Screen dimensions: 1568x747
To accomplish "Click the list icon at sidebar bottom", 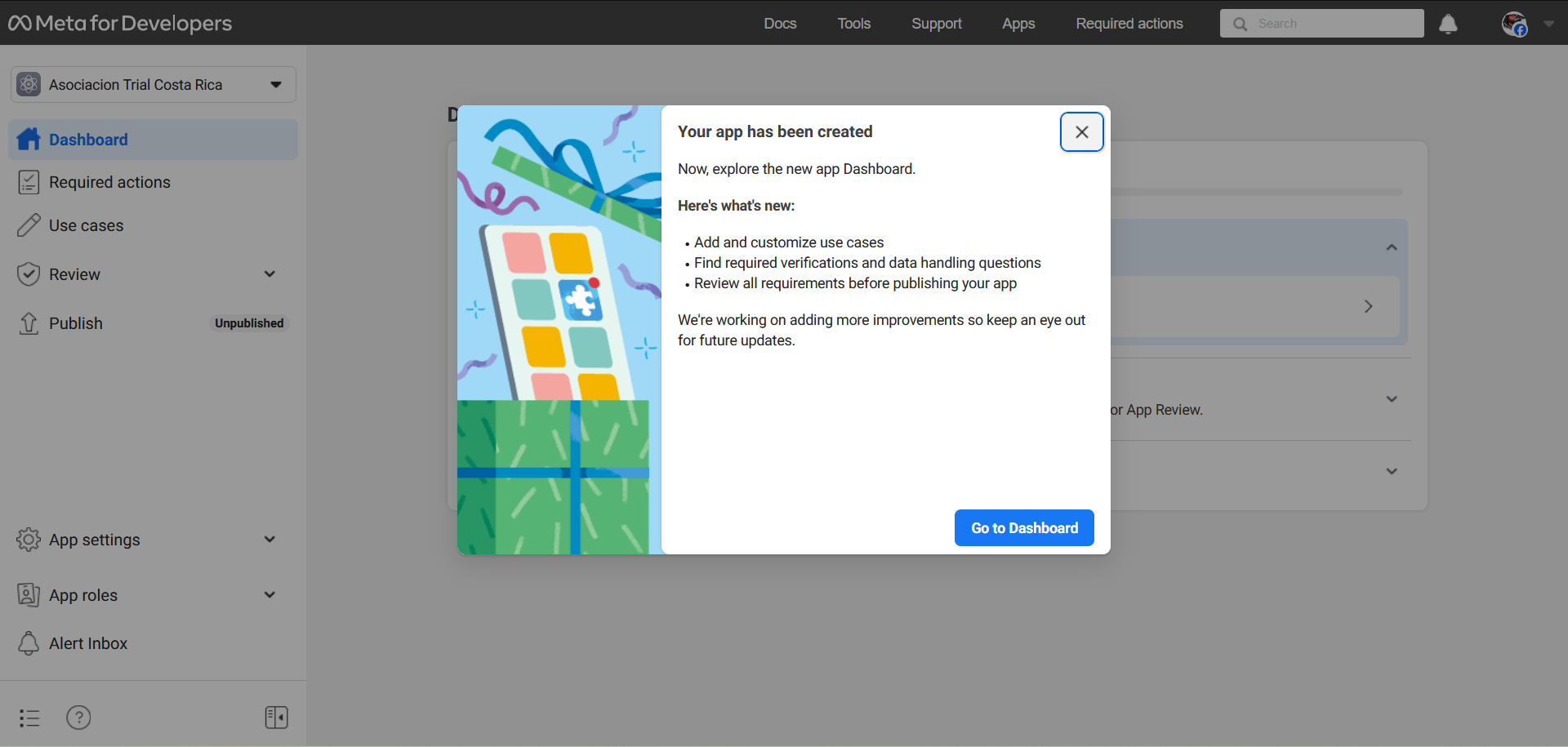I will (29, 718).
